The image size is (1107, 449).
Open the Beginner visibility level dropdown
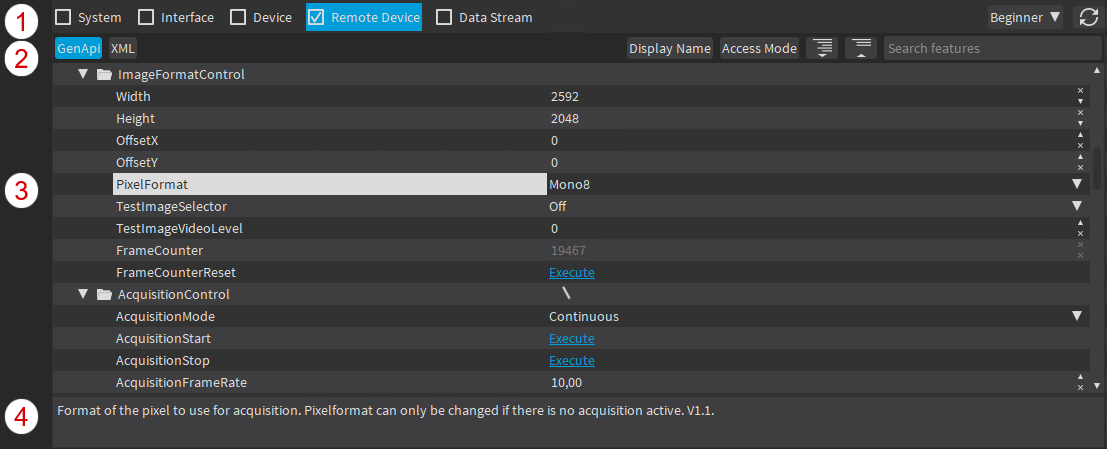[x=1024, y=17]
